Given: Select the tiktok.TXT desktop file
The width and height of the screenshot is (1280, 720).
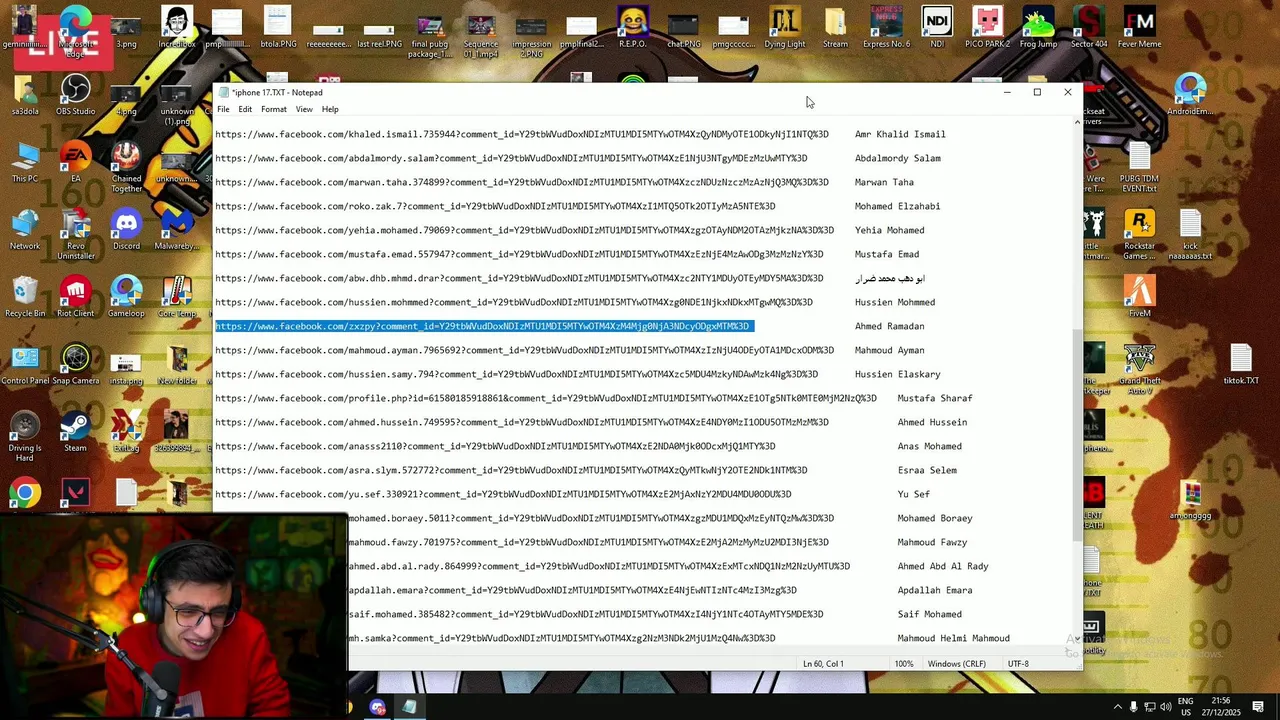Looking at the screenshot, I should pyautogui.click(x=1240, y=365).
